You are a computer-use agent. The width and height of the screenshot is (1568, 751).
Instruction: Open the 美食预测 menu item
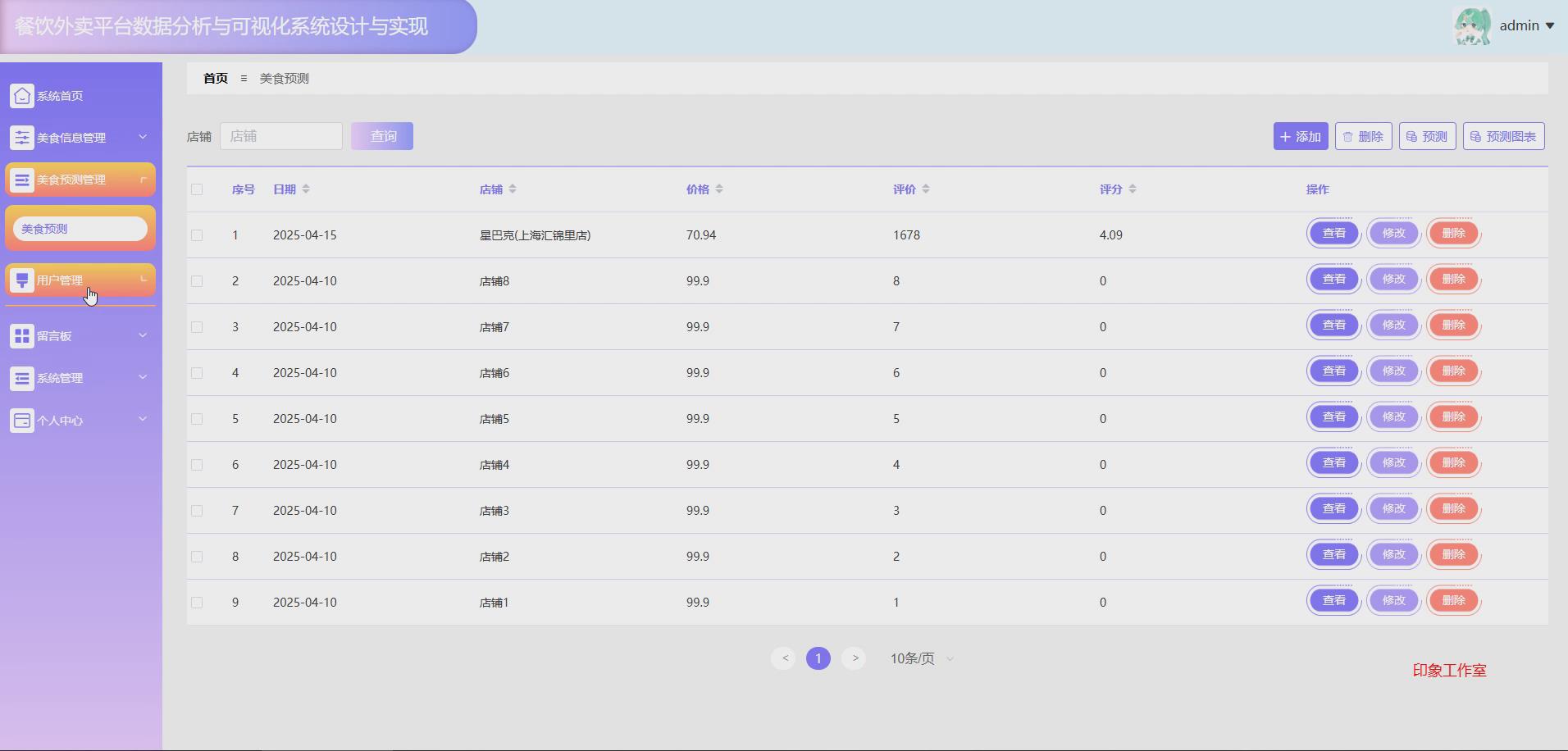pyautogui.click(x=79, y=228)
